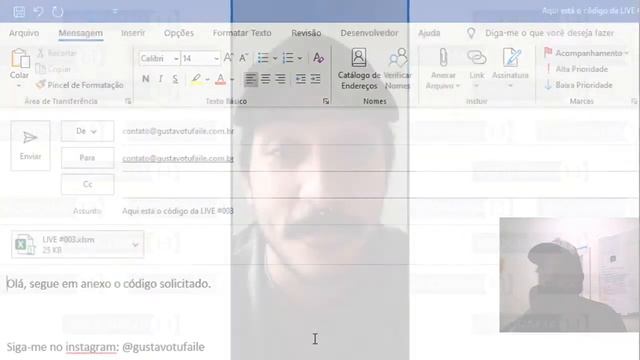
Task: Open the Área de Transferência dialog launcher
Action: [128, 101]
